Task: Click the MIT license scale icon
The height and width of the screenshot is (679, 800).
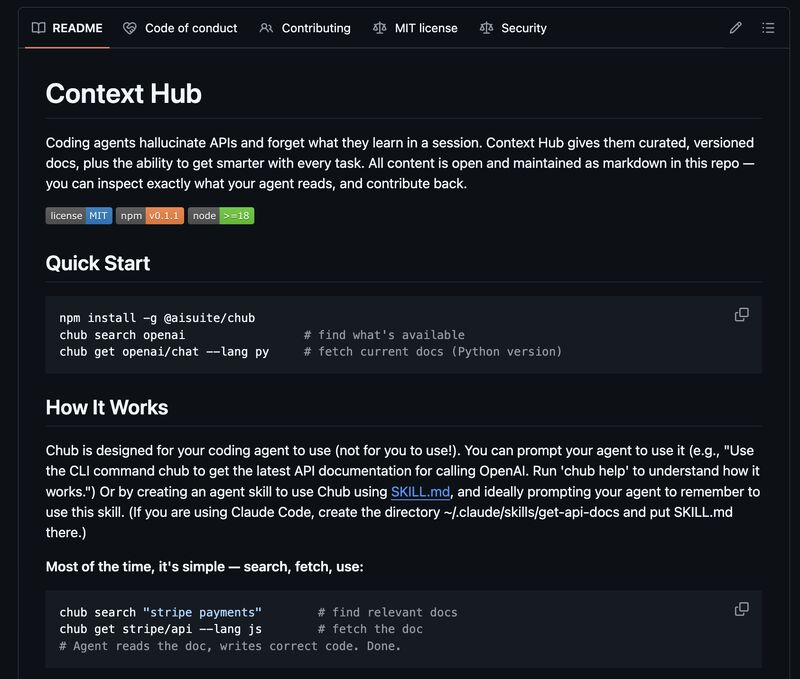Action: click(x=380, y=28)
